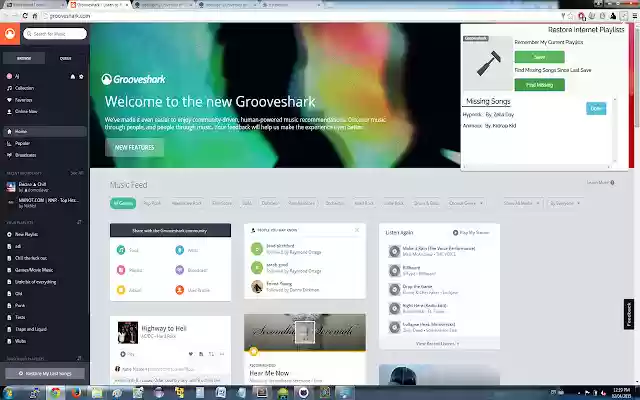Viewport: 640px width, 400px height.
Task: Click the Firefox icon on the taskbar
Action: (76, 393)
